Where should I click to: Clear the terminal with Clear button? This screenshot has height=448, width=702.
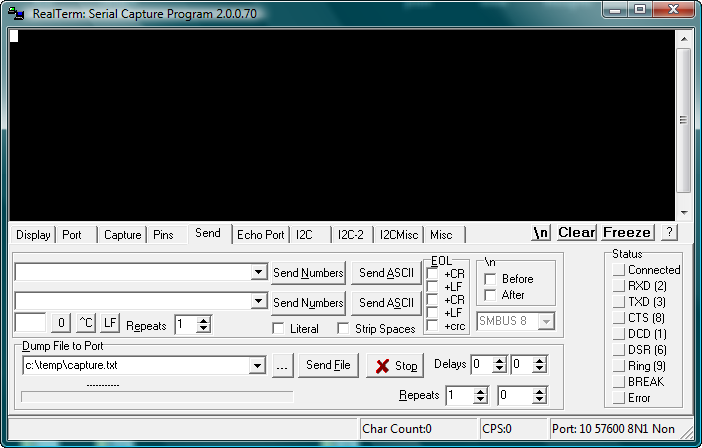576,232
